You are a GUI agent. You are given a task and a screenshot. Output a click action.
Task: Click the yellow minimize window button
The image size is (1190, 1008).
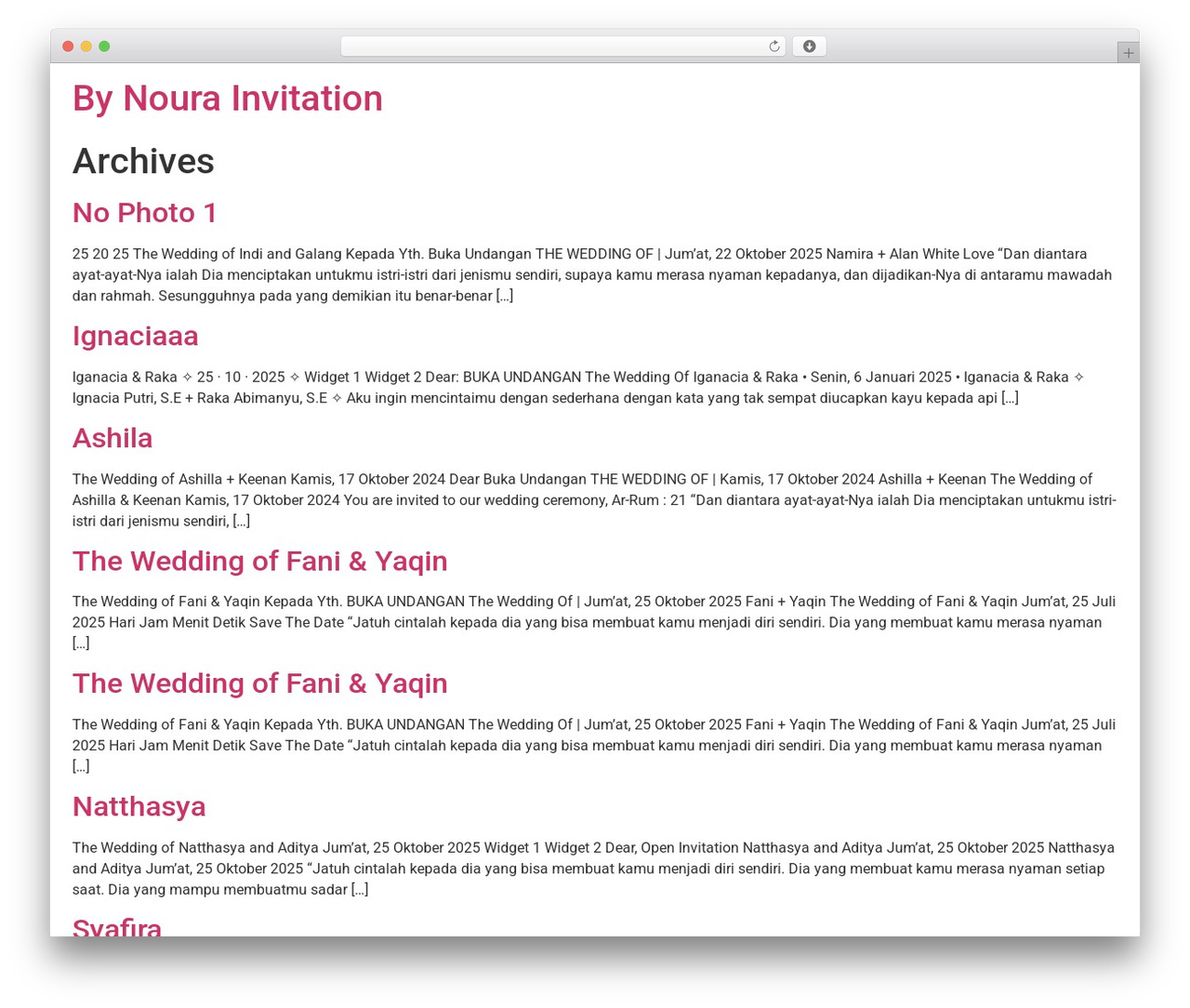(x=86, y=46)
